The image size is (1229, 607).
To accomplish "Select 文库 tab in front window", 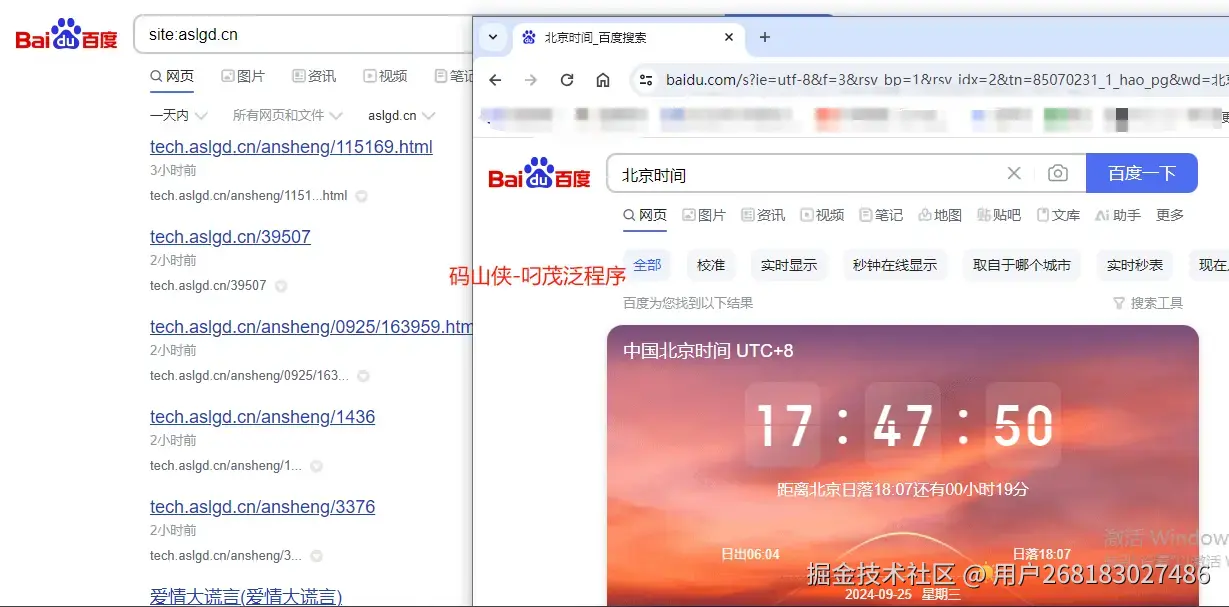I will click(x=1058, y=215).
